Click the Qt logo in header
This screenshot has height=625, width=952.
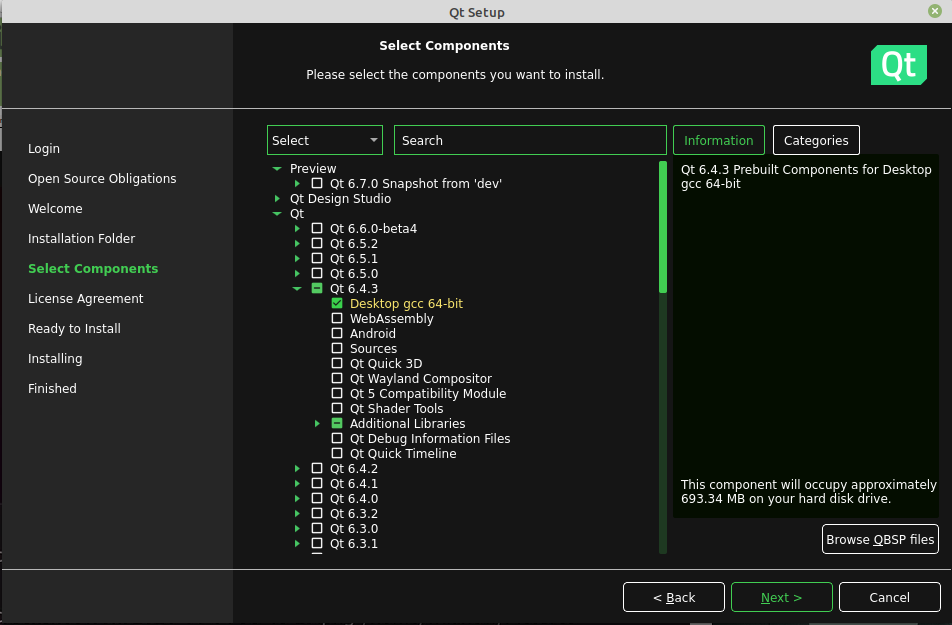[898, 65]
